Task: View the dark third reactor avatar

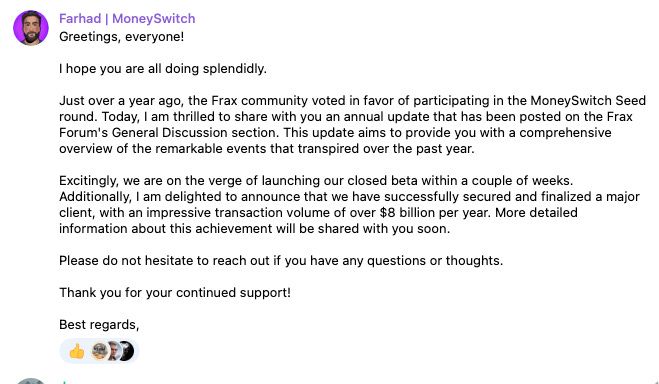Action: (x=127, y=351)
